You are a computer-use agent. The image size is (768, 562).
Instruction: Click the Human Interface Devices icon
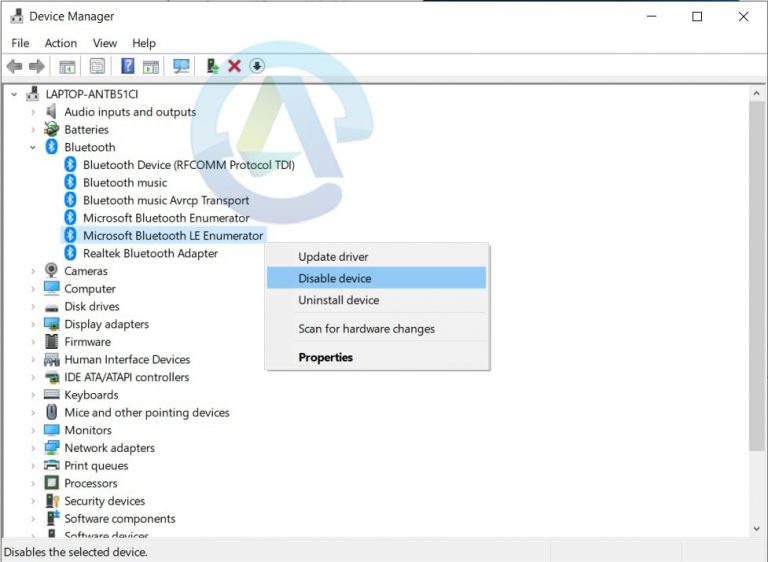click(x=51, y=360)
